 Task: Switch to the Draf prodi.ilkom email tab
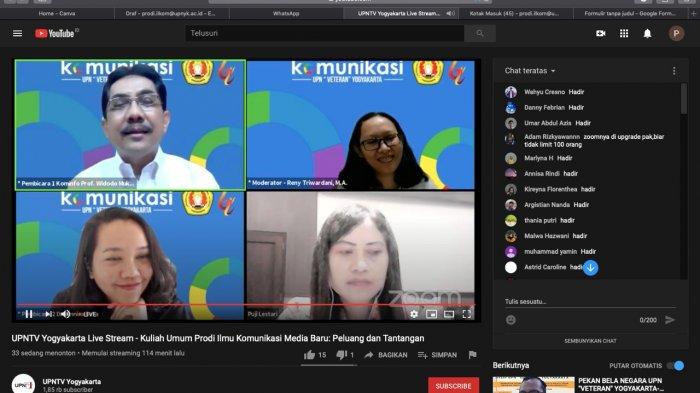170,13
